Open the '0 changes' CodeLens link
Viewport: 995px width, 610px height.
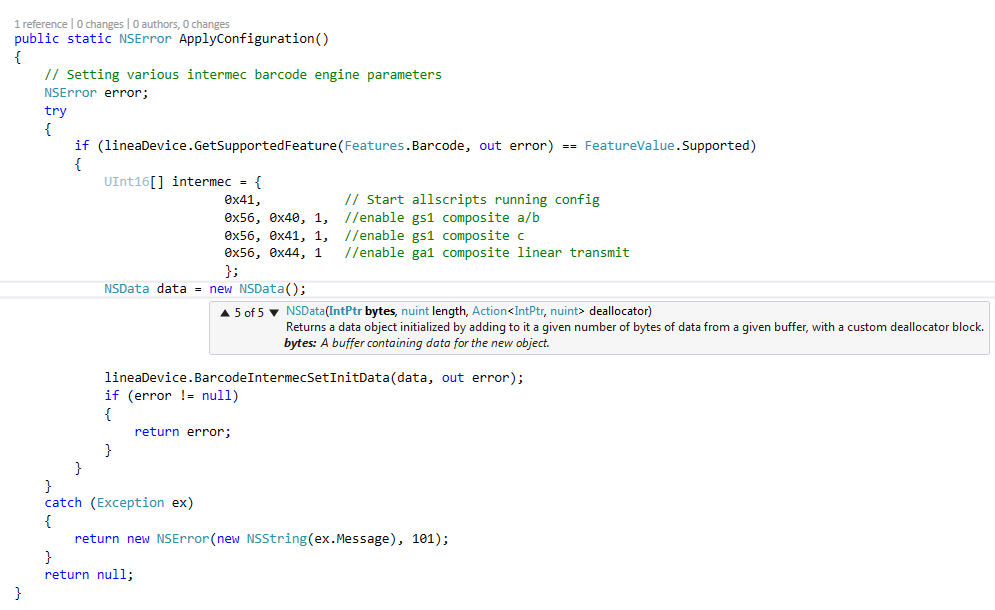100,24
